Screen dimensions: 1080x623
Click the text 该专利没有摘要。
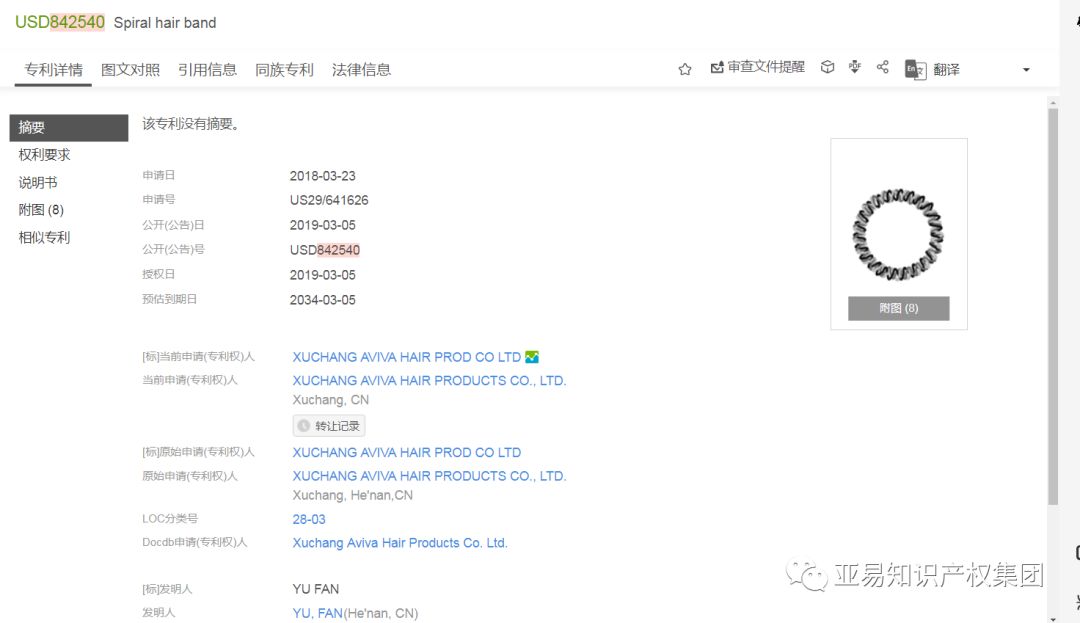(x=191, y=124)
